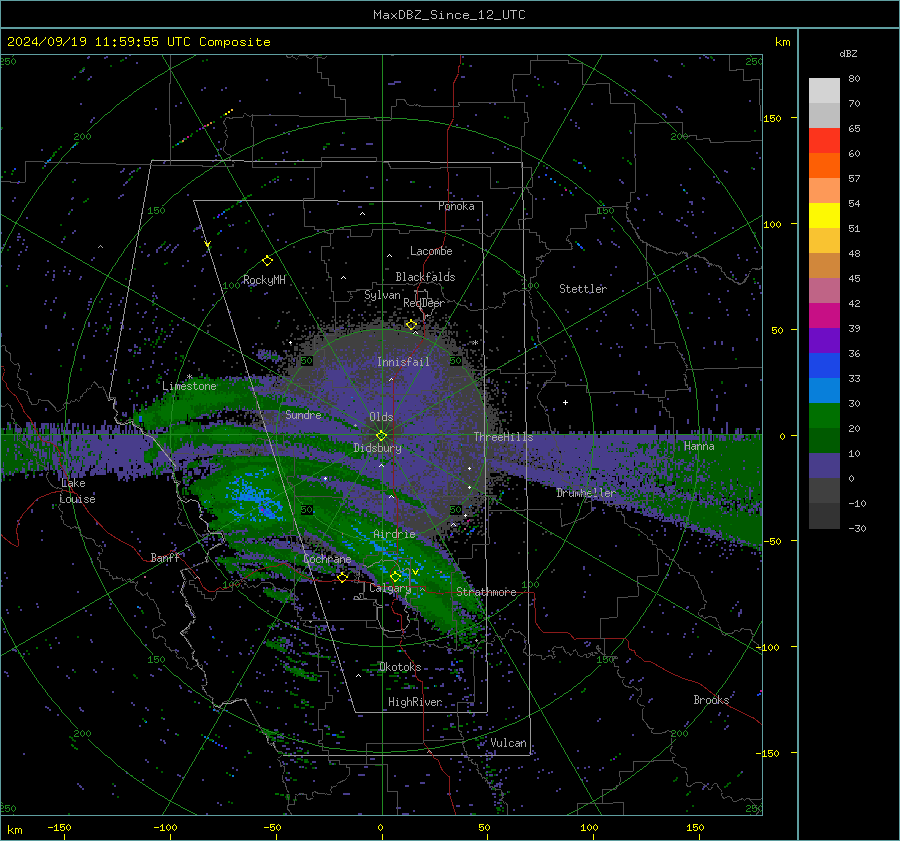Click the Cochrane town label
This screenshot has height=841, width=900.
click(327, 559)
